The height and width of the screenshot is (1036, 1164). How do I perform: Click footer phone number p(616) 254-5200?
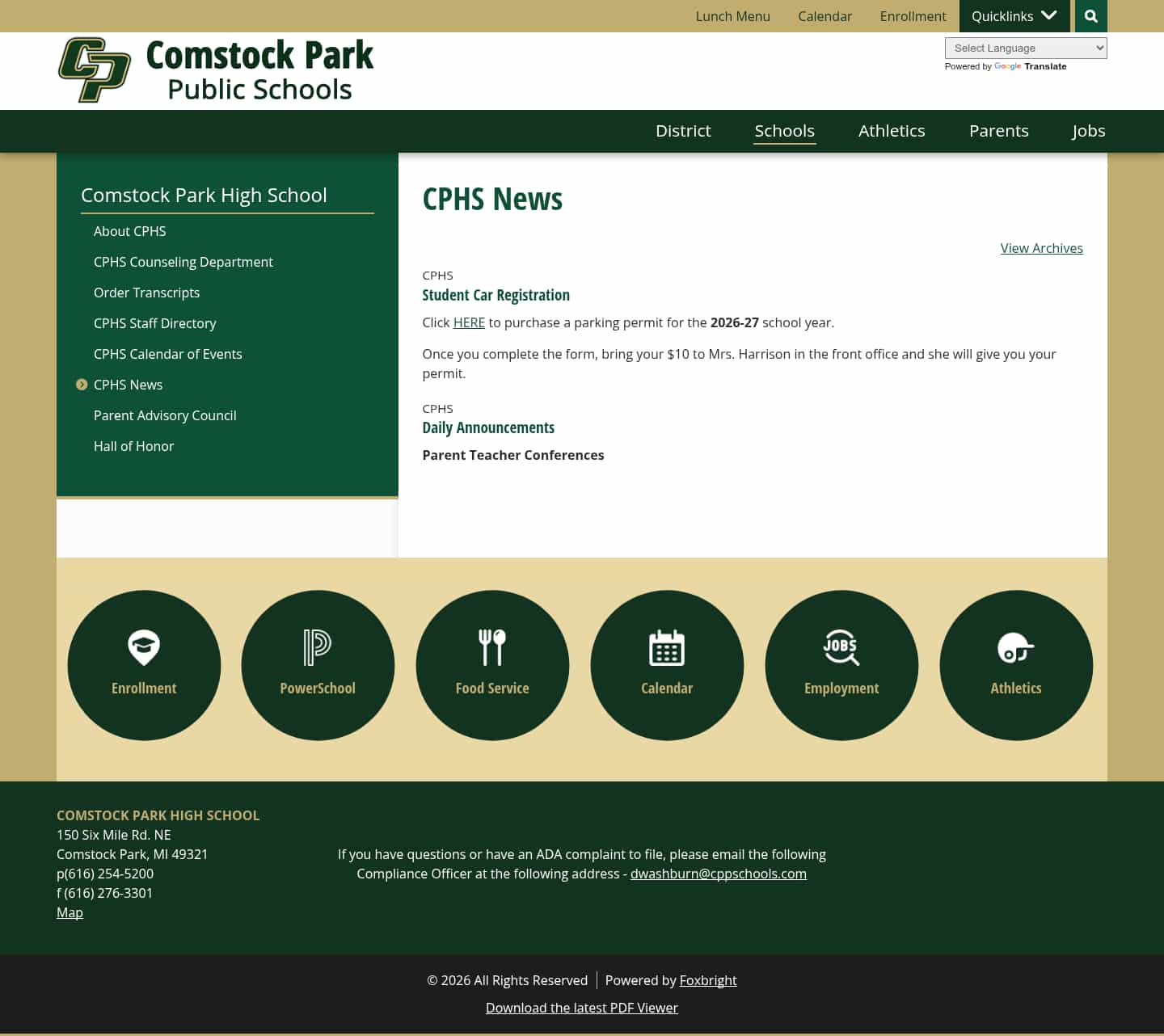pos(105,874)
